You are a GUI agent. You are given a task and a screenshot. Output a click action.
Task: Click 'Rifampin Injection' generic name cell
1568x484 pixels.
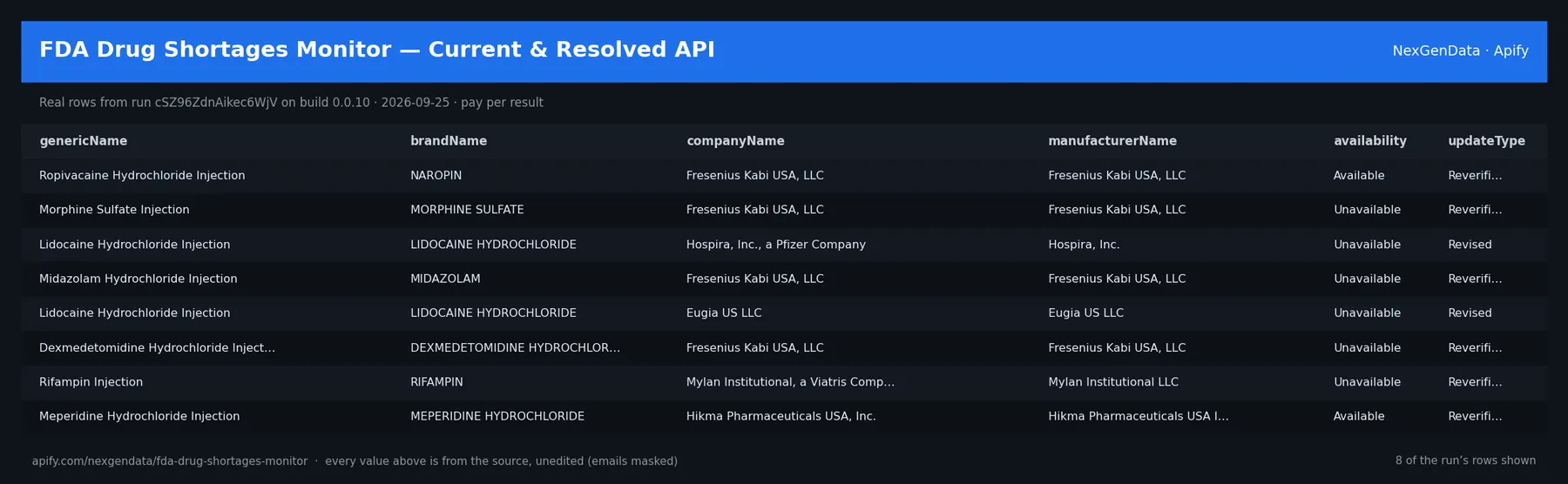tap(91, 382)
